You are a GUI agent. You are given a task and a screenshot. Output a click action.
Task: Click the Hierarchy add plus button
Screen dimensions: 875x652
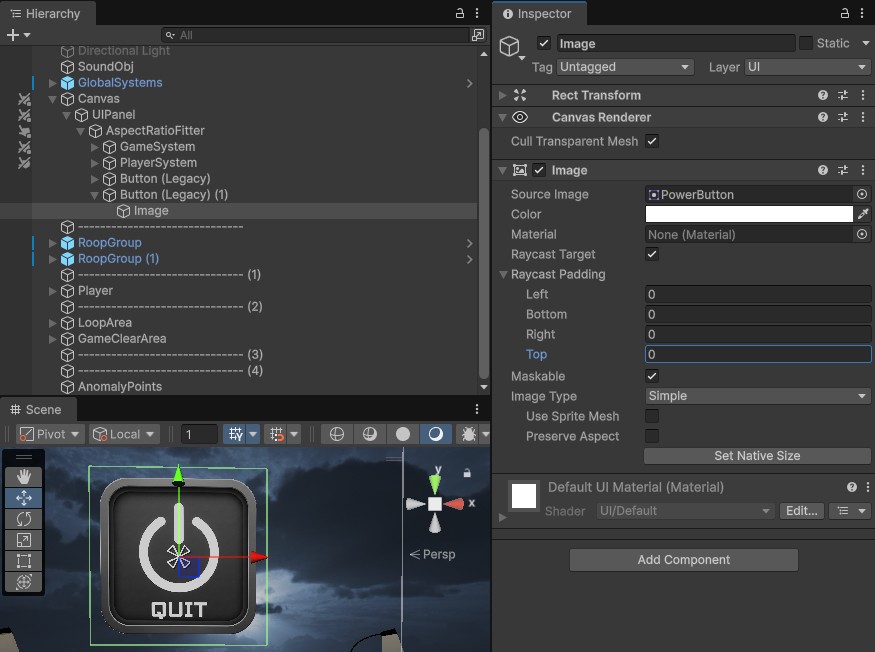click(x=13, y=35)
